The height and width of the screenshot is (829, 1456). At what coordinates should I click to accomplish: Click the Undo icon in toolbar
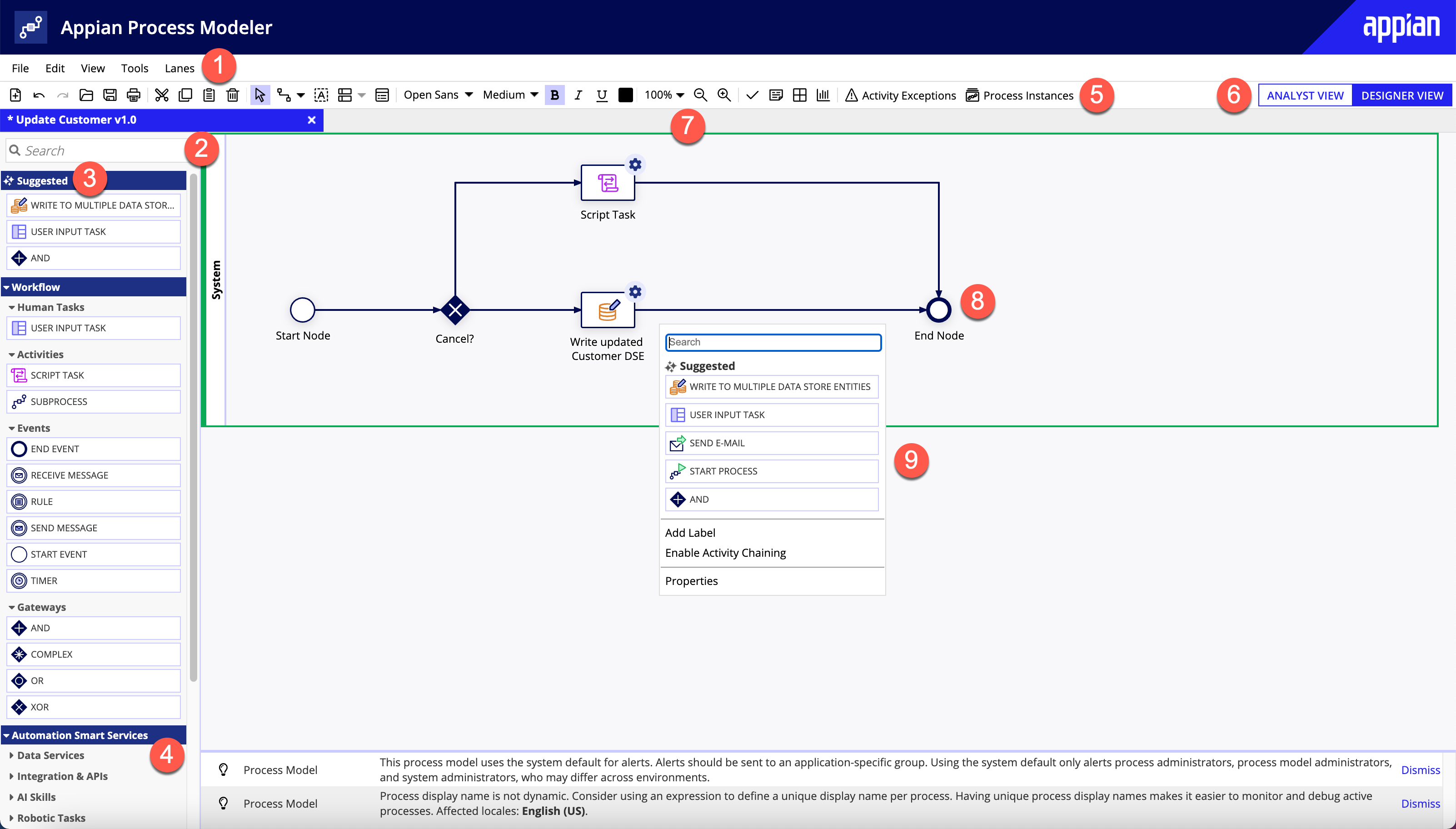click(x=39, y=95)
